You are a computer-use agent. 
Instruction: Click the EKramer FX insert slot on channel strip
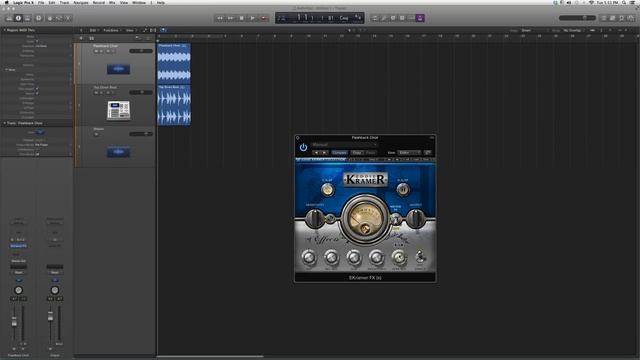[18, 246]
